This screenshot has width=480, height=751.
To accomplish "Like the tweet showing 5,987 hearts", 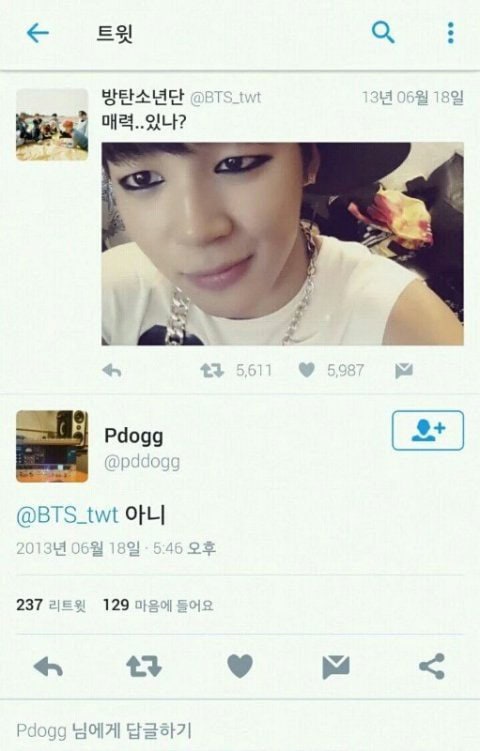I will pos(307,370).
